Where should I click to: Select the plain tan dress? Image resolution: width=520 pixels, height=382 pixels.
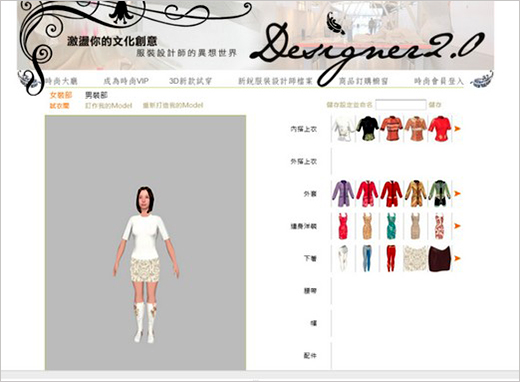coord(416,226)
